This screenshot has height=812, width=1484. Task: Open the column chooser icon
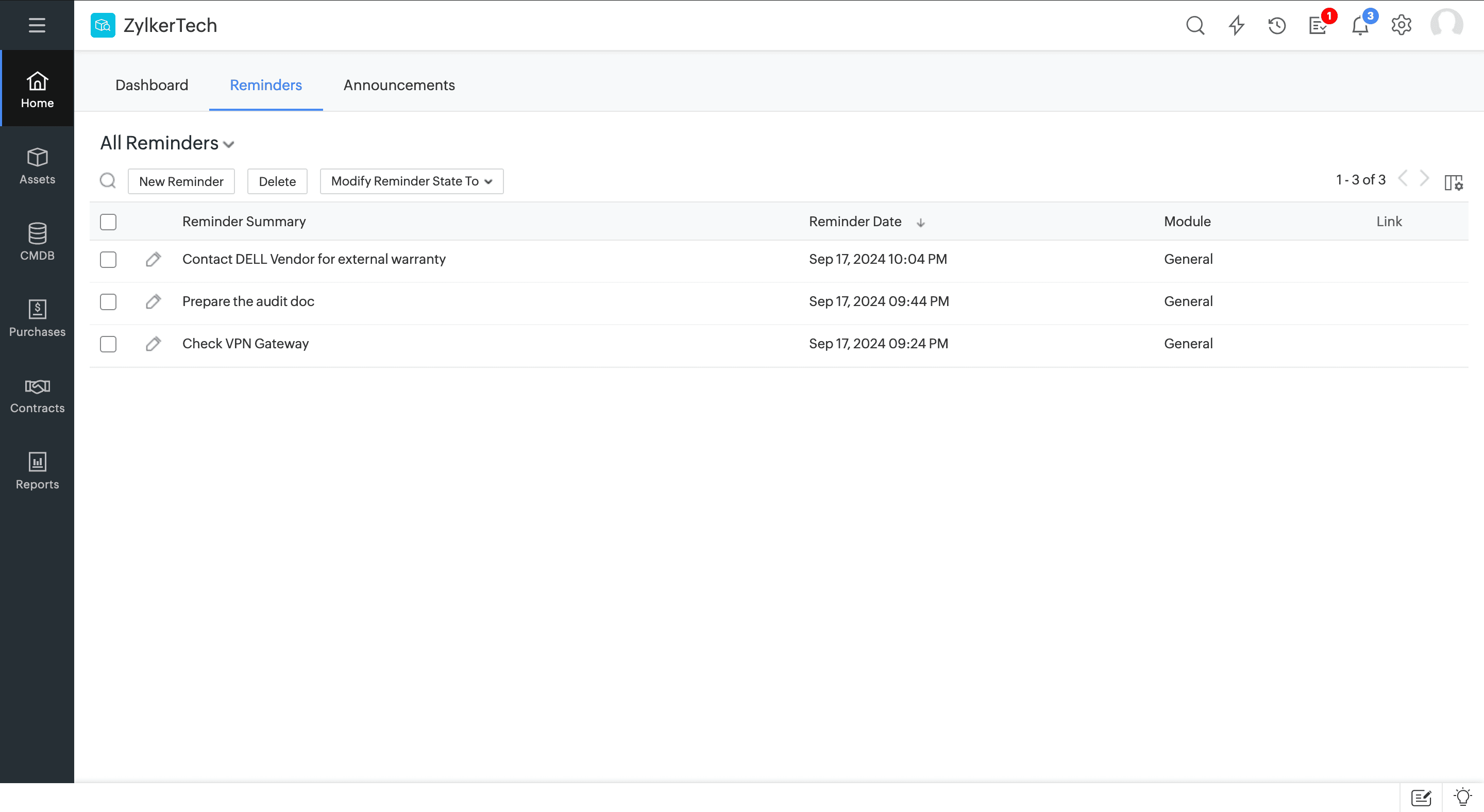(x=1453, y=182)
